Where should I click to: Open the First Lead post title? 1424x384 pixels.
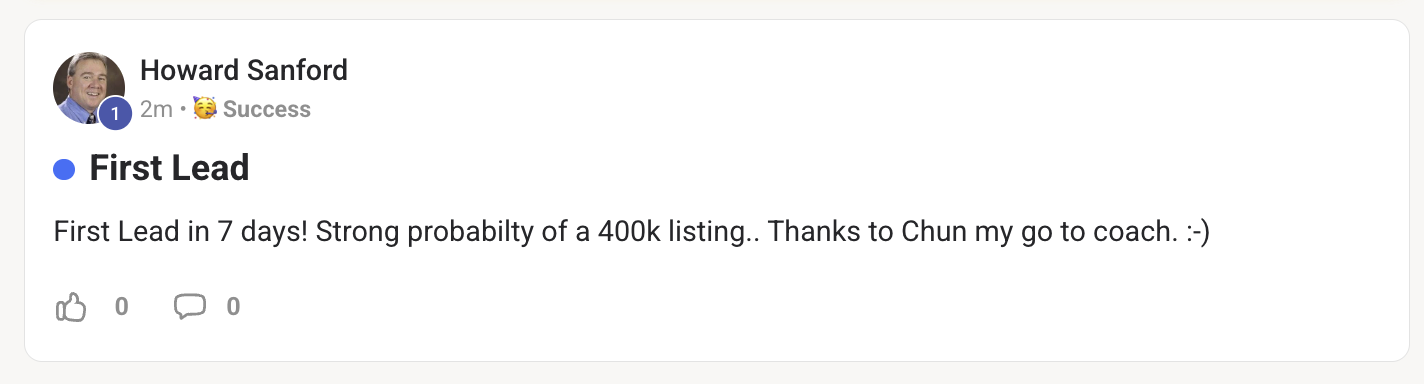click(x=169, y=168)
